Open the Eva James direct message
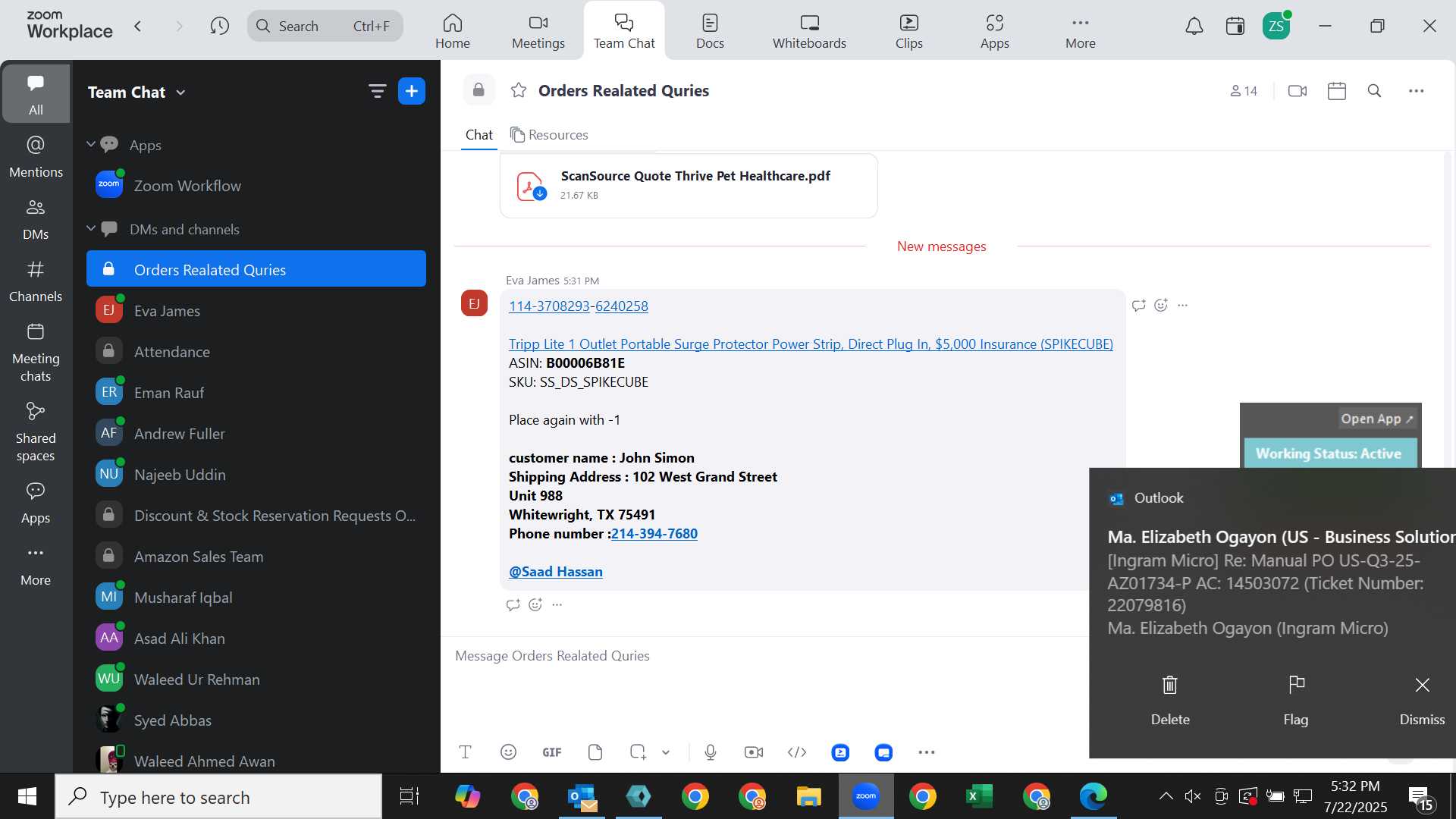Viewport: 1456px width, 819px height. (x=256, y=311)
